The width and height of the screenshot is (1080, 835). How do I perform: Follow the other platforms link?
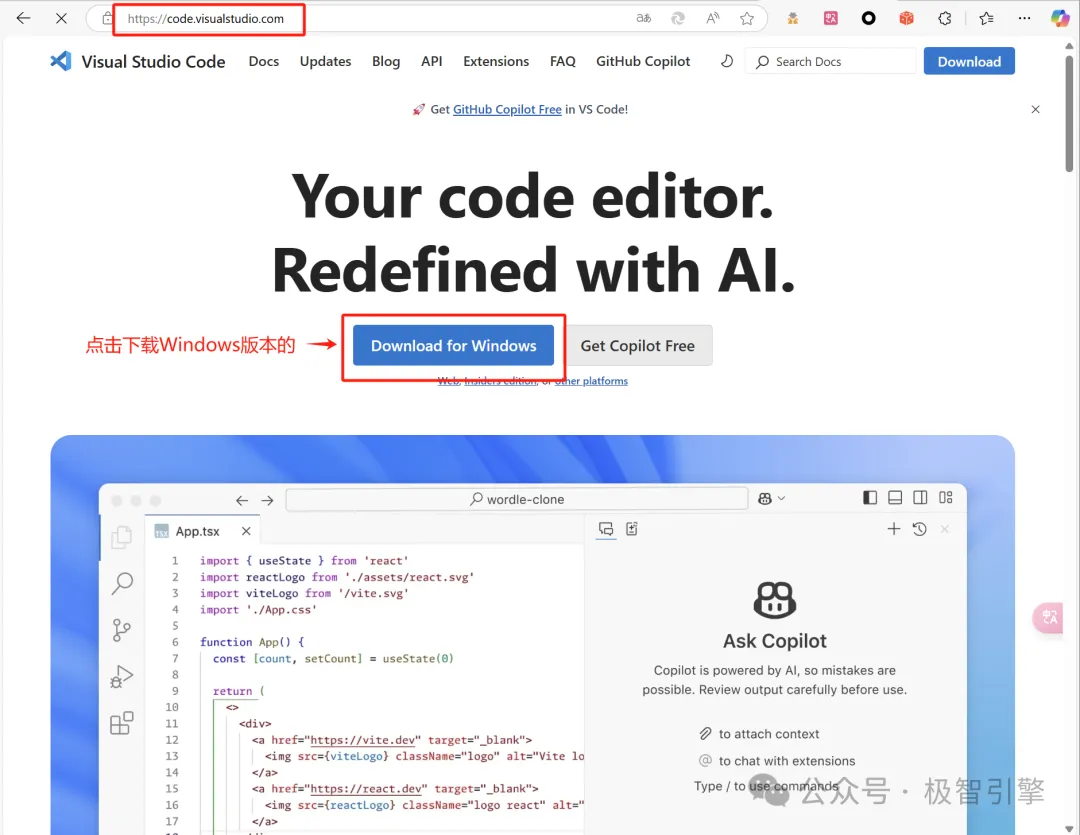(x=592, y=381)
